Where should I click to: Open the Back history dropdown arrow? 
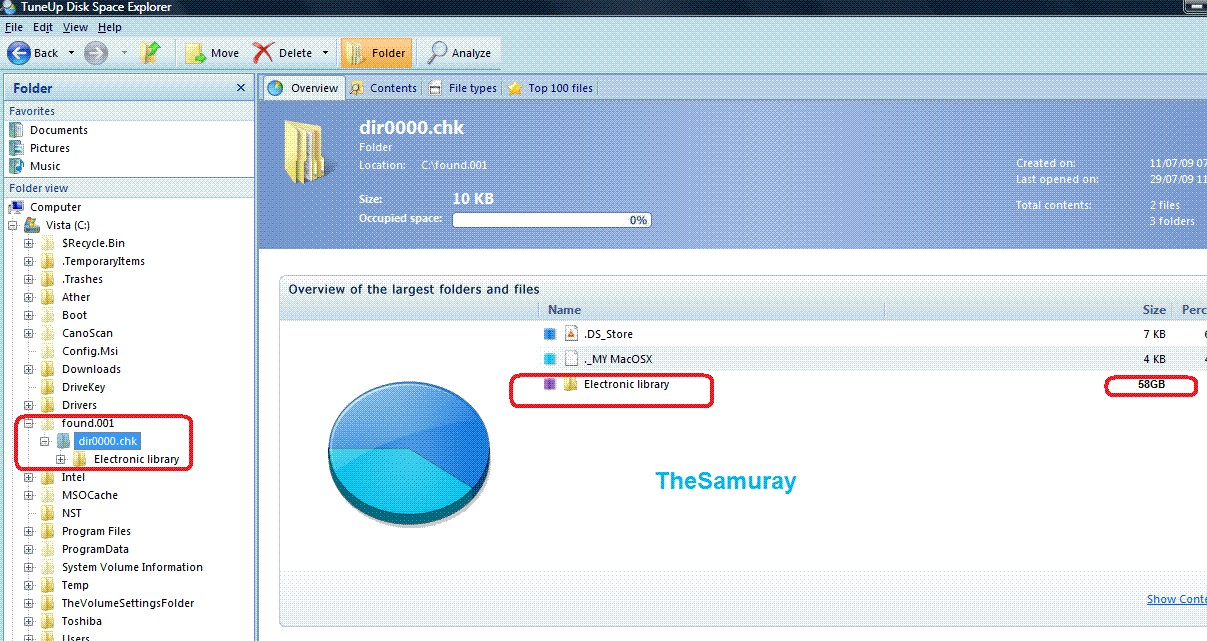69,53
